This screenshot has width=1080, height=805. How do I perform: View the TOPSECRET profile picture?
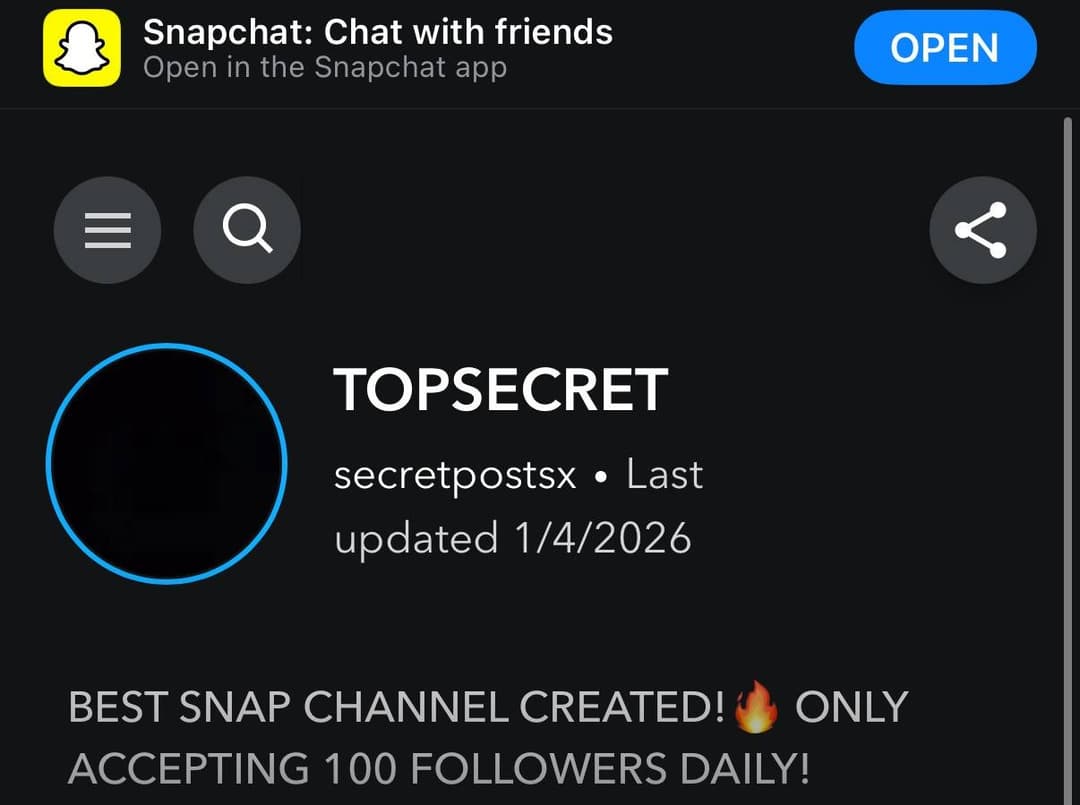[x=167, y=463]
